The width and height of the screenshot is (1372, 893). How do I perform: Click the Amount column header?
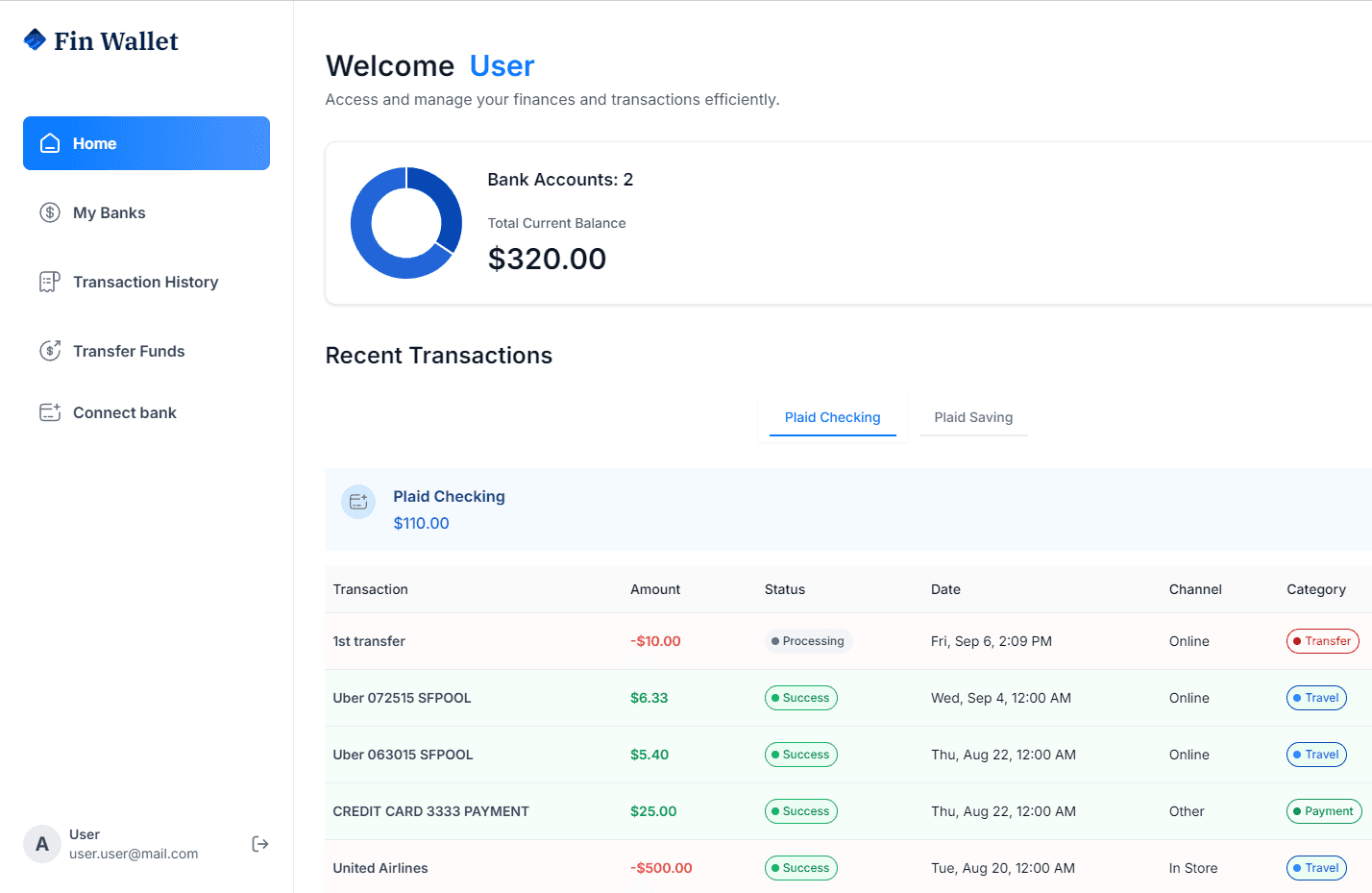[x=655, y=589]
